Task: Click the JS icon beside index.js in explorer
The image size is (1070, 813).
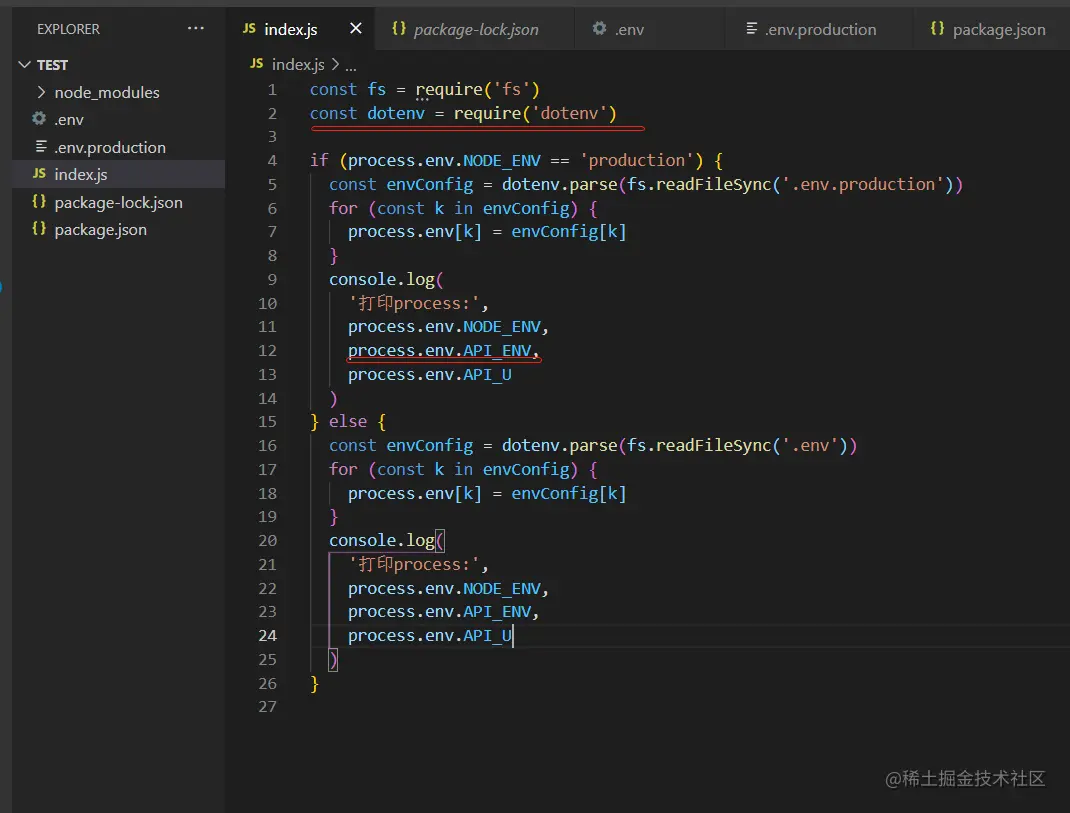Action: click(39, 174)
